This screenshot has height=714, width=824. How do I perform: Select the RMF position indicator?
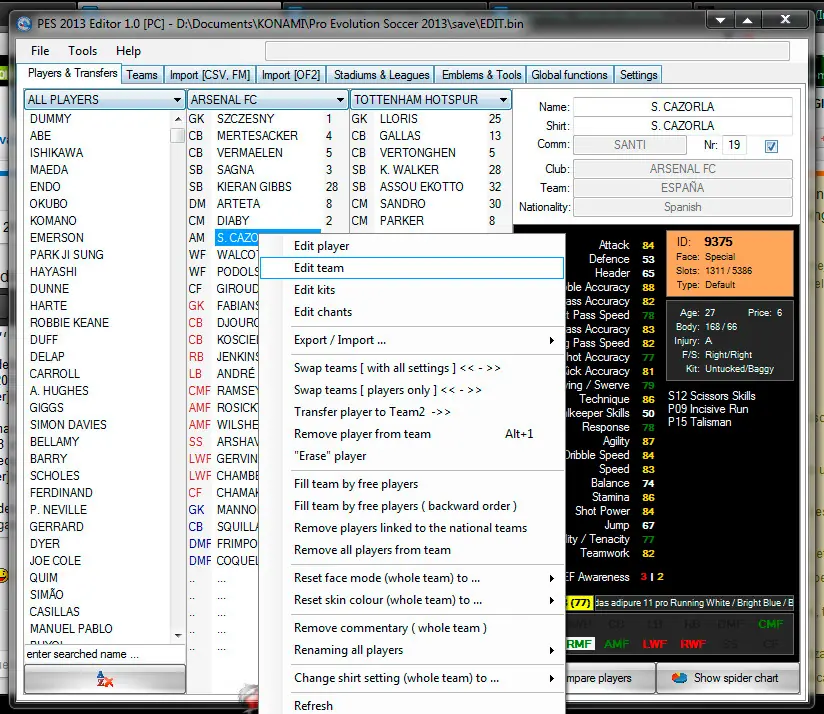pos(579,644)
